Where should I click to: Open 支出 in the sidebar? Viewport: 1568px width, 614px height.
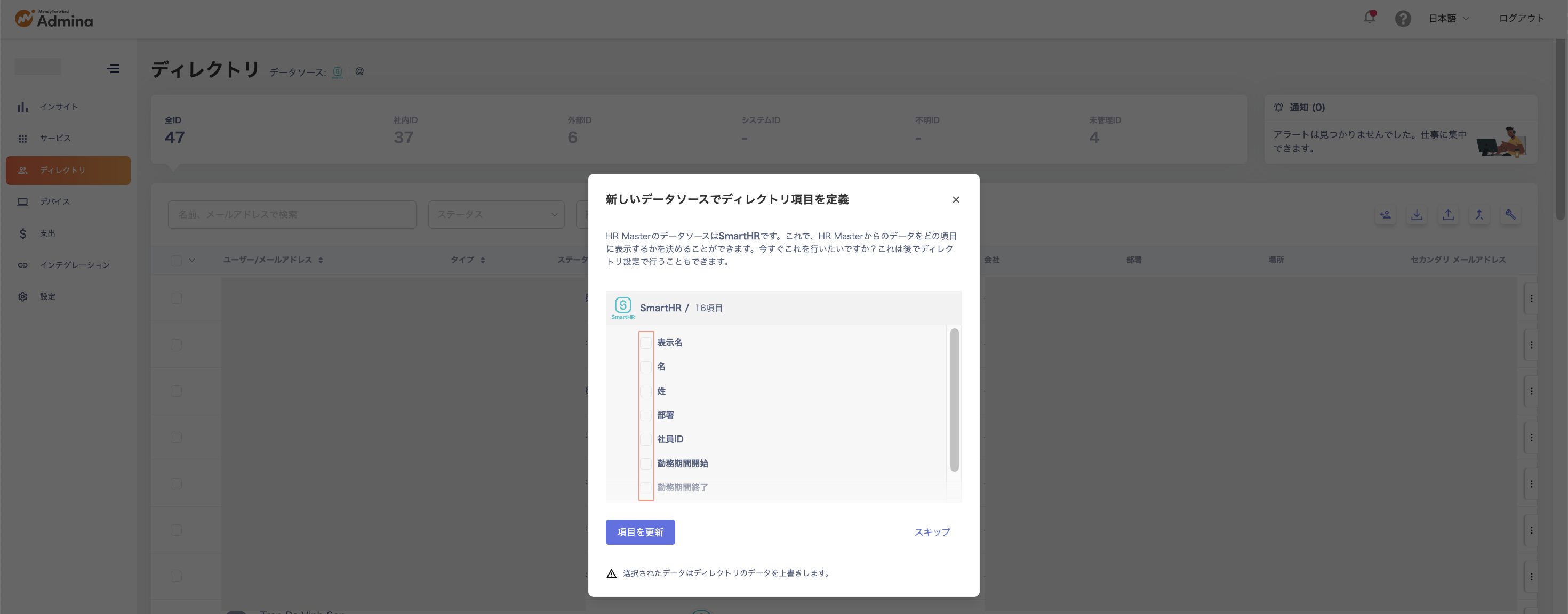coord(68,233)
